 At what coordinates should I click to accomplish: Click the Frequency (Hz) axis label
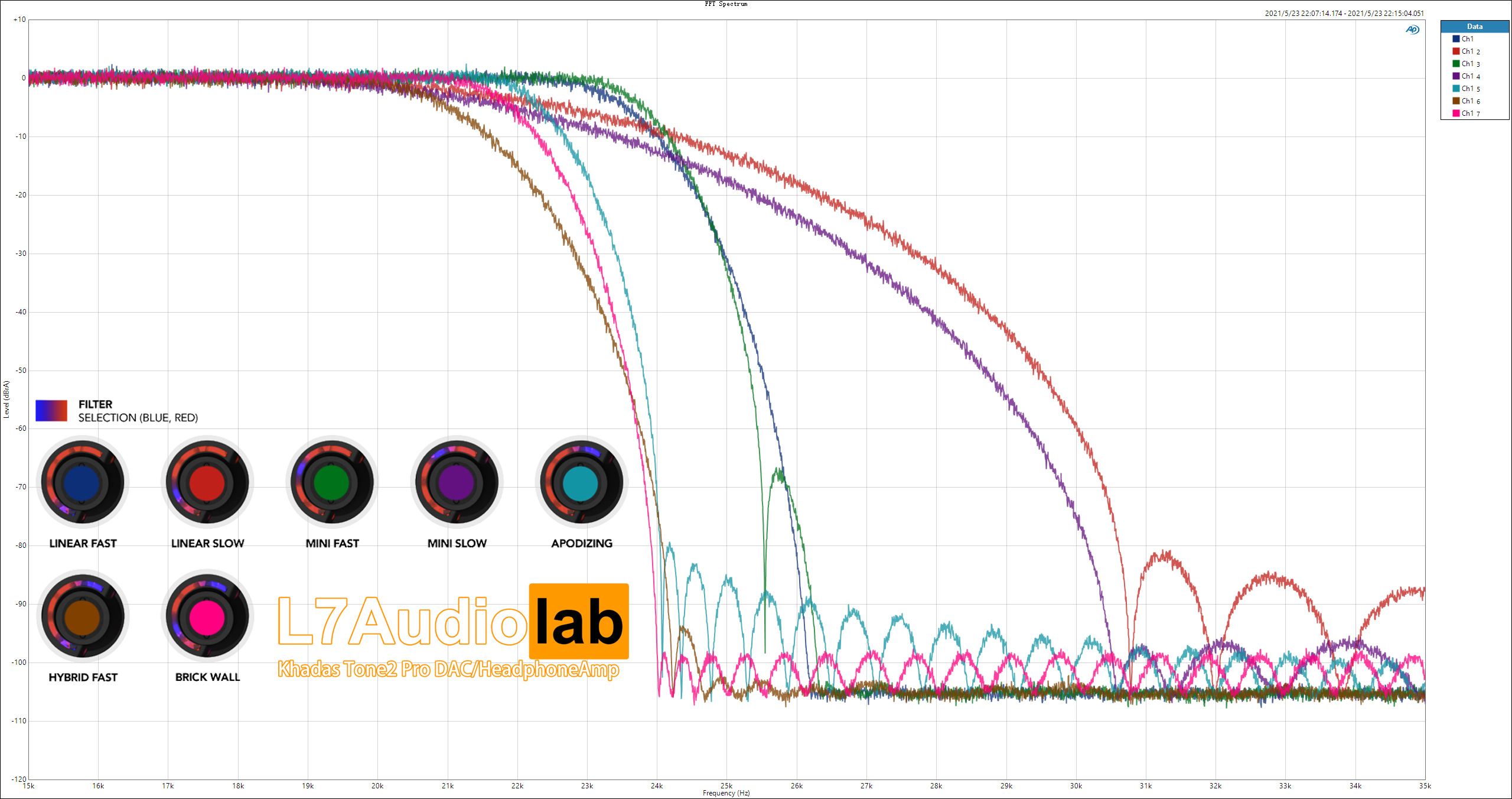click(726, 793)
